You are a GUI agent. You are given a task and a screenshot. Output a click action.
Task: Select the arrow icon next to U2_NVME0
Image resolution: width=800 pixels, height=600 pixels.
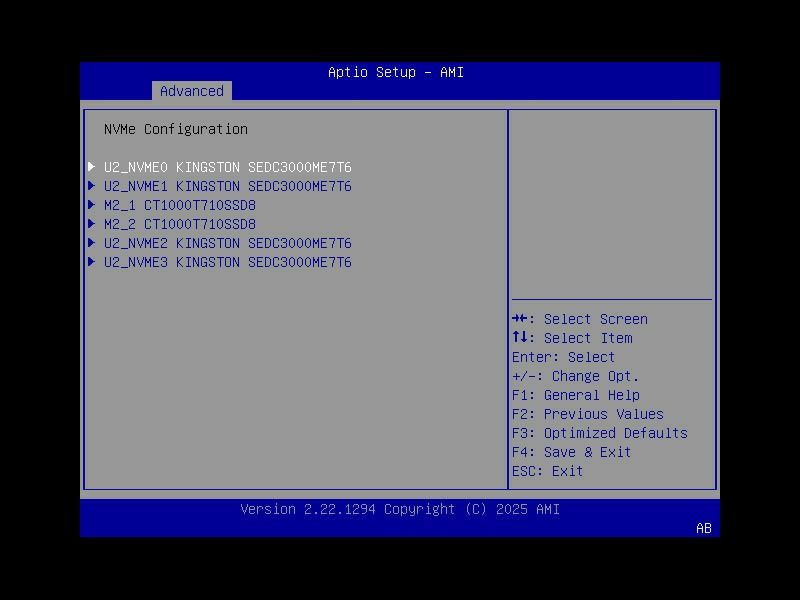point(92,167)
